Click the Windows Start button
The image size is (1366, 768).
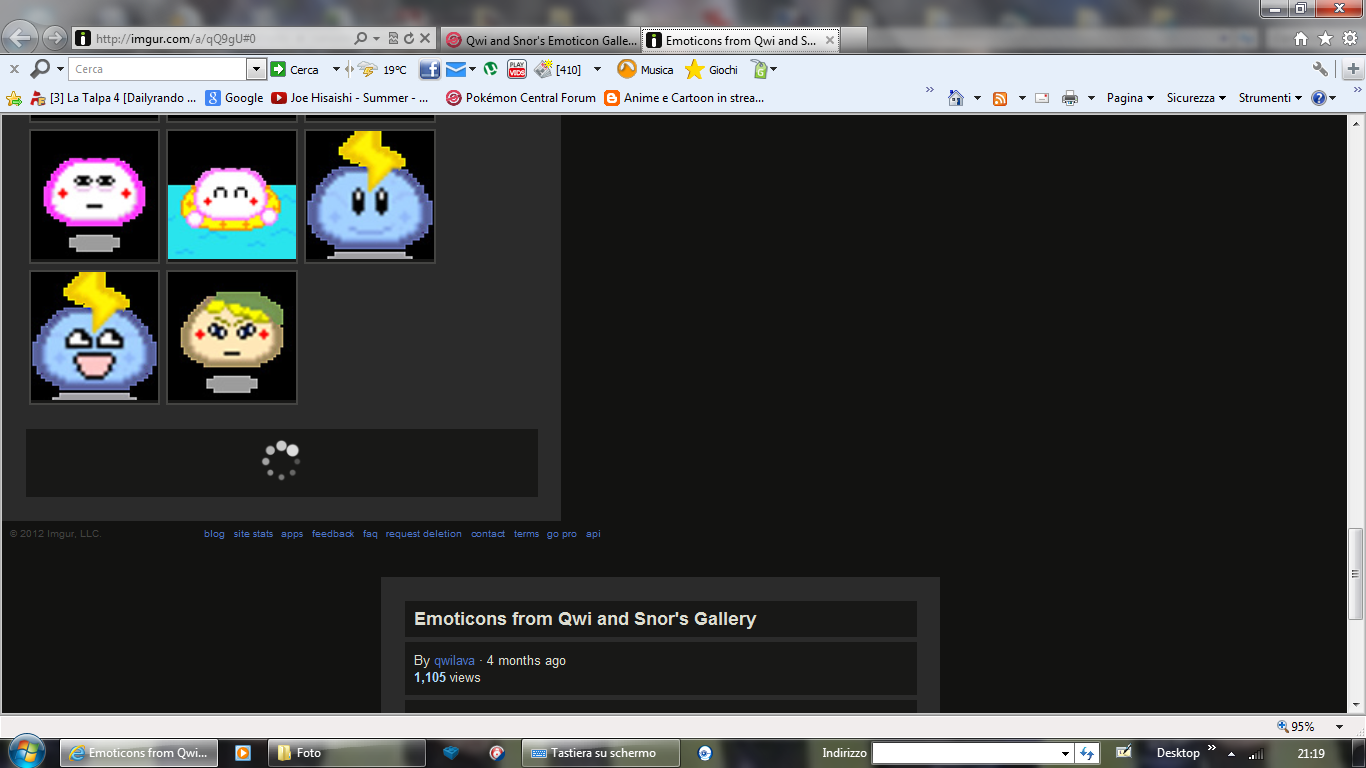(x=26, y=752)
